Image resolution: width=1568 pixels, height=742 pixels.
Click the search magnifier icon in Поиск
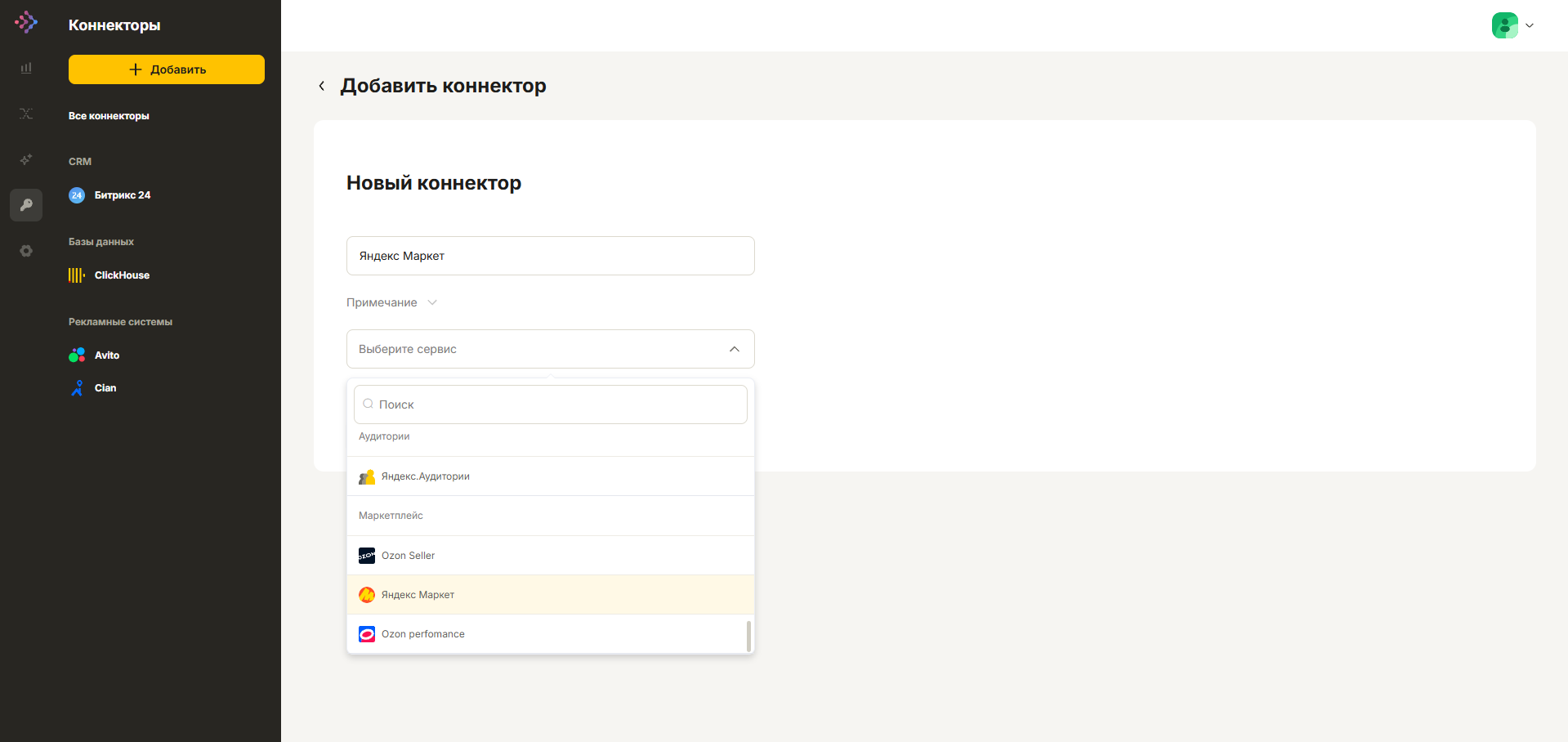click(x=369, y=404)
